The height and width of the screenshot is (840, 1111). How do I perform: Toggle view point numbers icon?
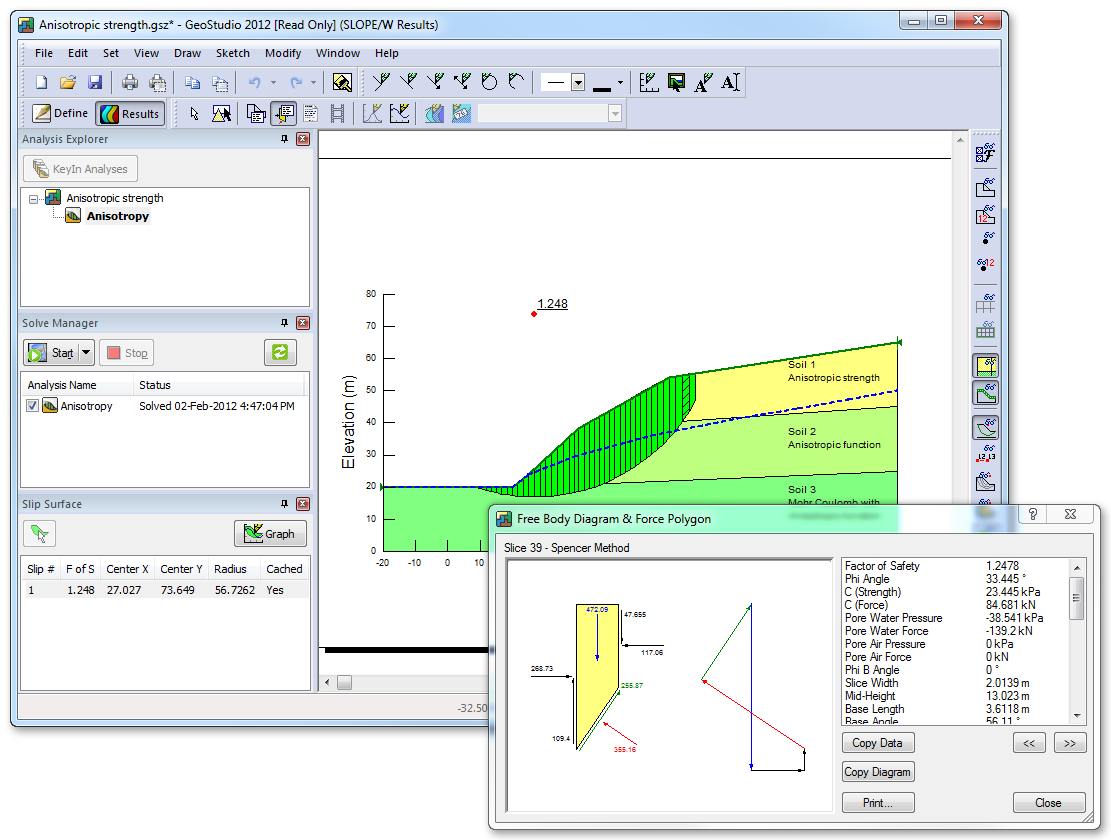pos(986,264)
